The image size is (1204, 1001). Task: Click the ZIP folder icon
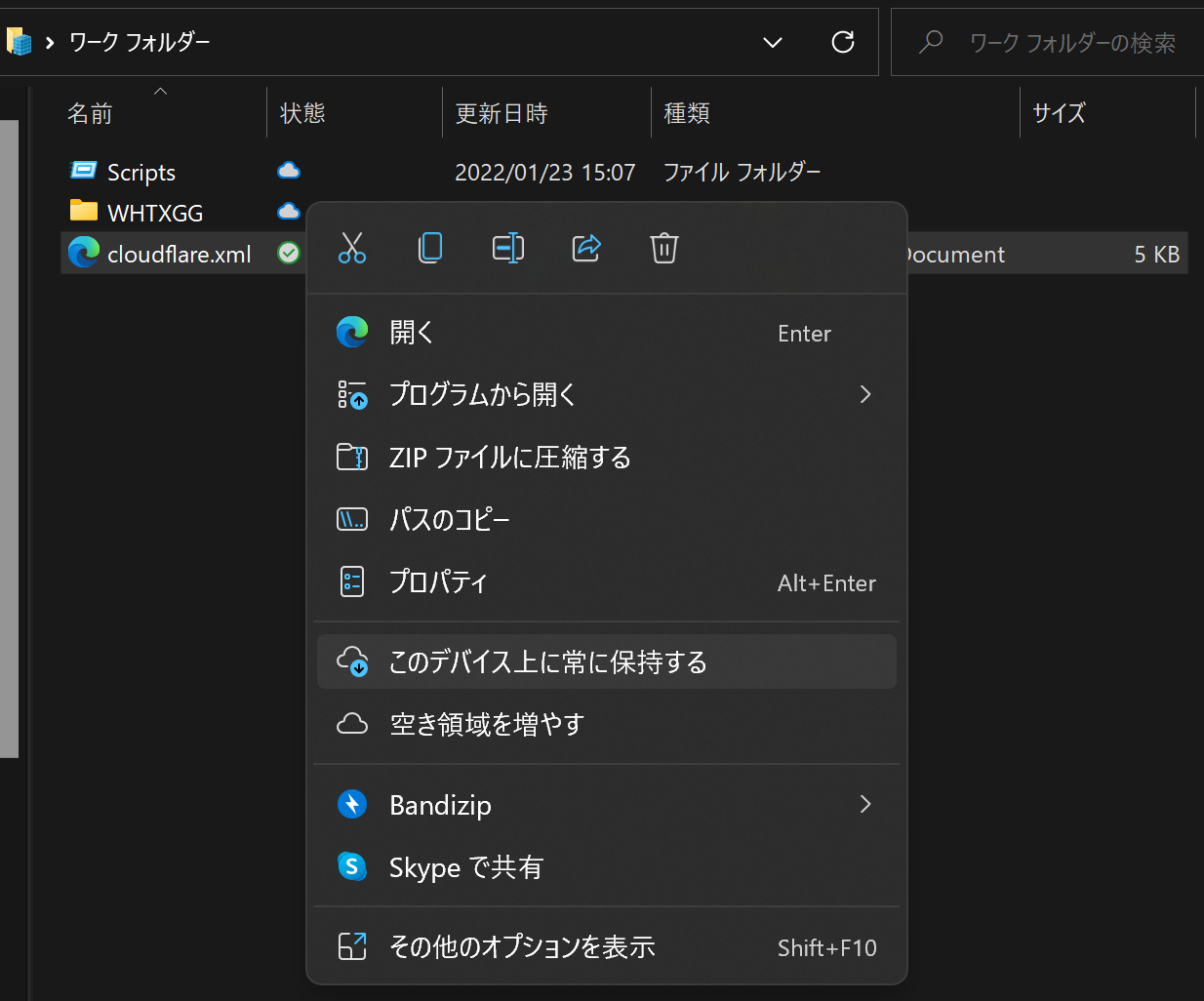[x=352, y=457]
